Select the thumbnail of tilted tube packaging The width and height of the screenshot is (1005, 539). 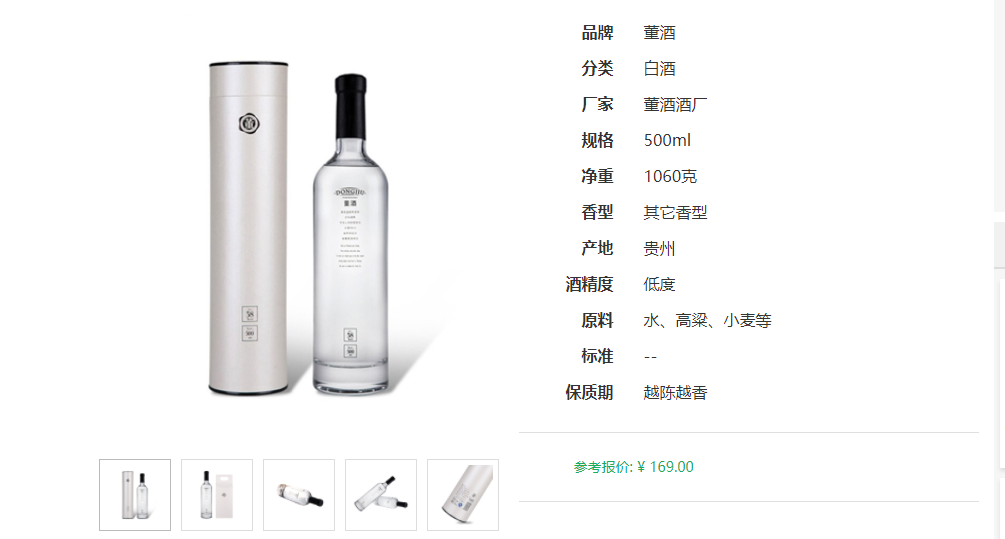pos(463,495)
